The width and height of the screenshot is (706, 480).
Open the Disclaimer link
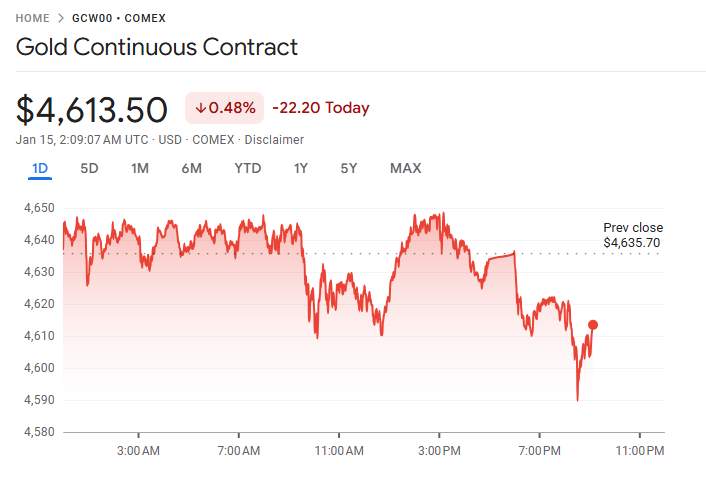(x=274, y=140)
